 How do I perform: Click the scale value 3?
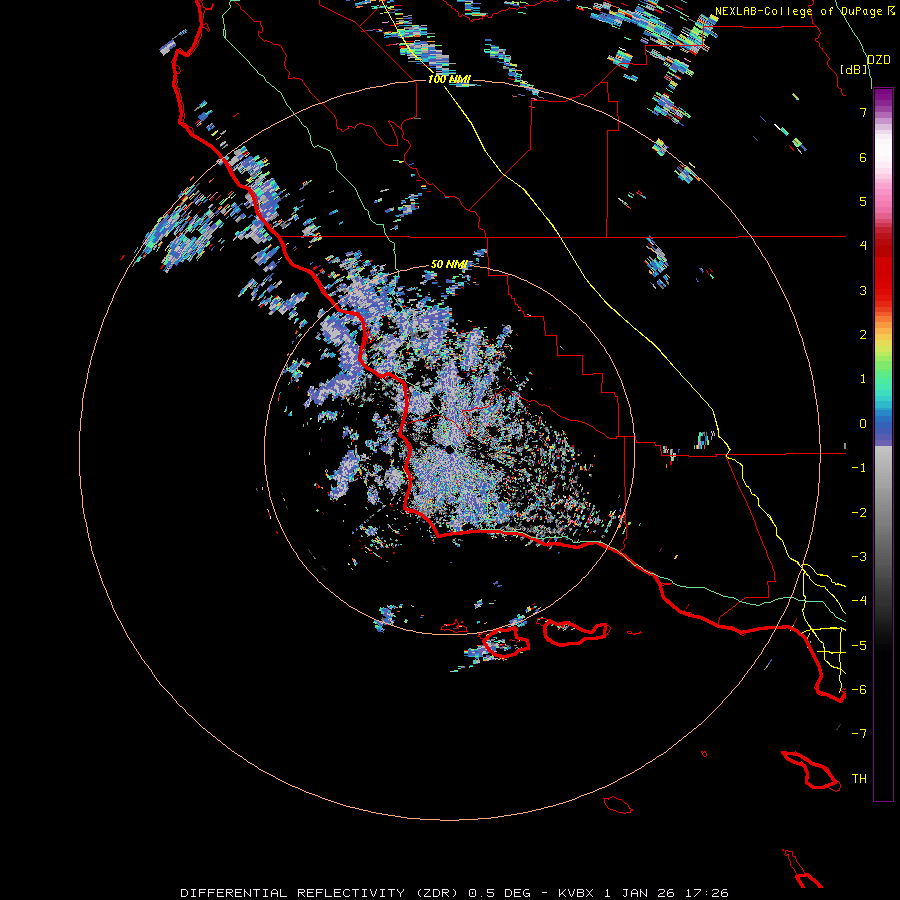(863, 290)
